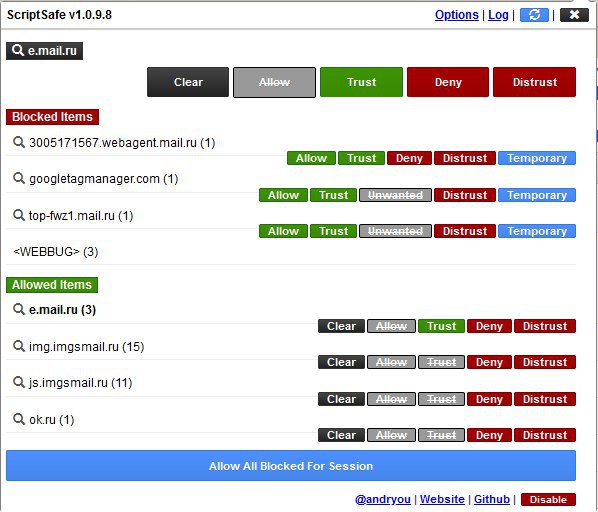Image resolution: width=598 pixels, height=512 pixels.
Task: Click the Blocked Items label
Action: point(52,117)
